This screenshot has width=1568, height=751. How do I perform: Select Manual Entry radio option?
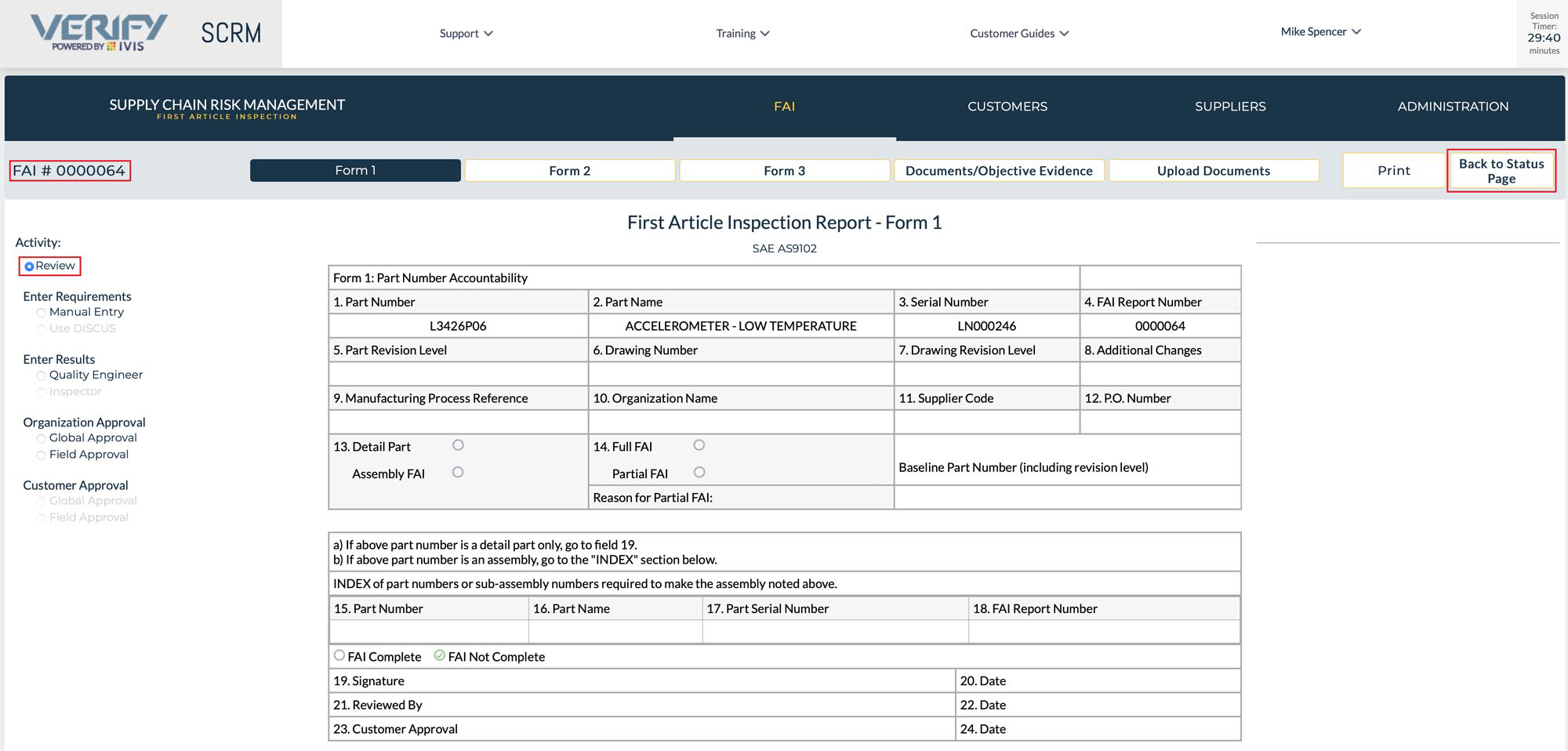(x=41, y=313)
